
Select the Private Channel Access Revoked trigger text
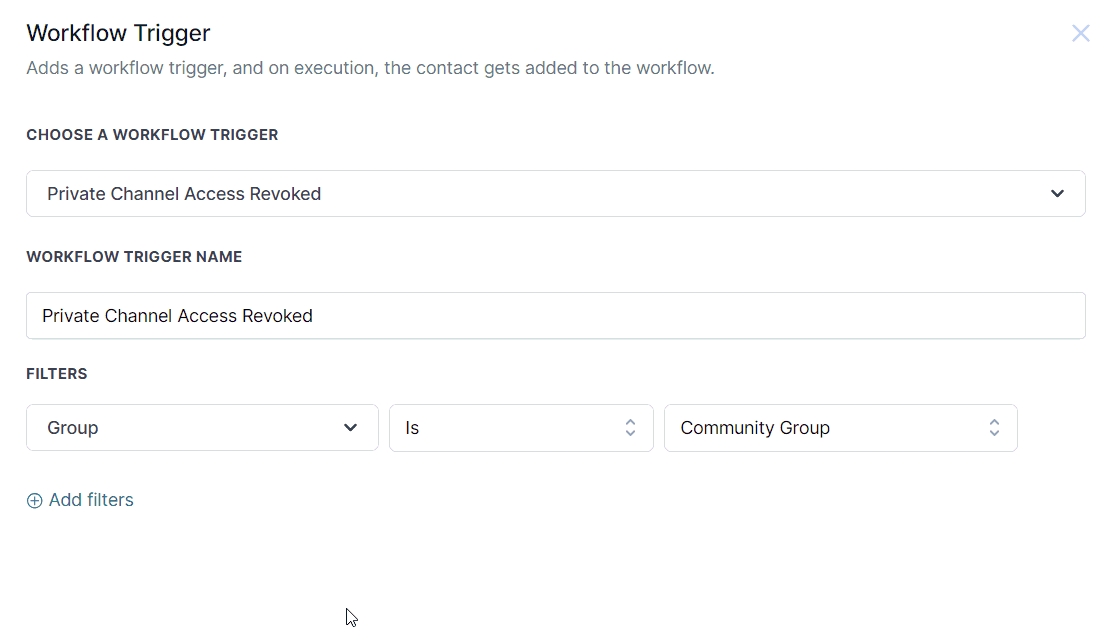[x=184, y=194]
